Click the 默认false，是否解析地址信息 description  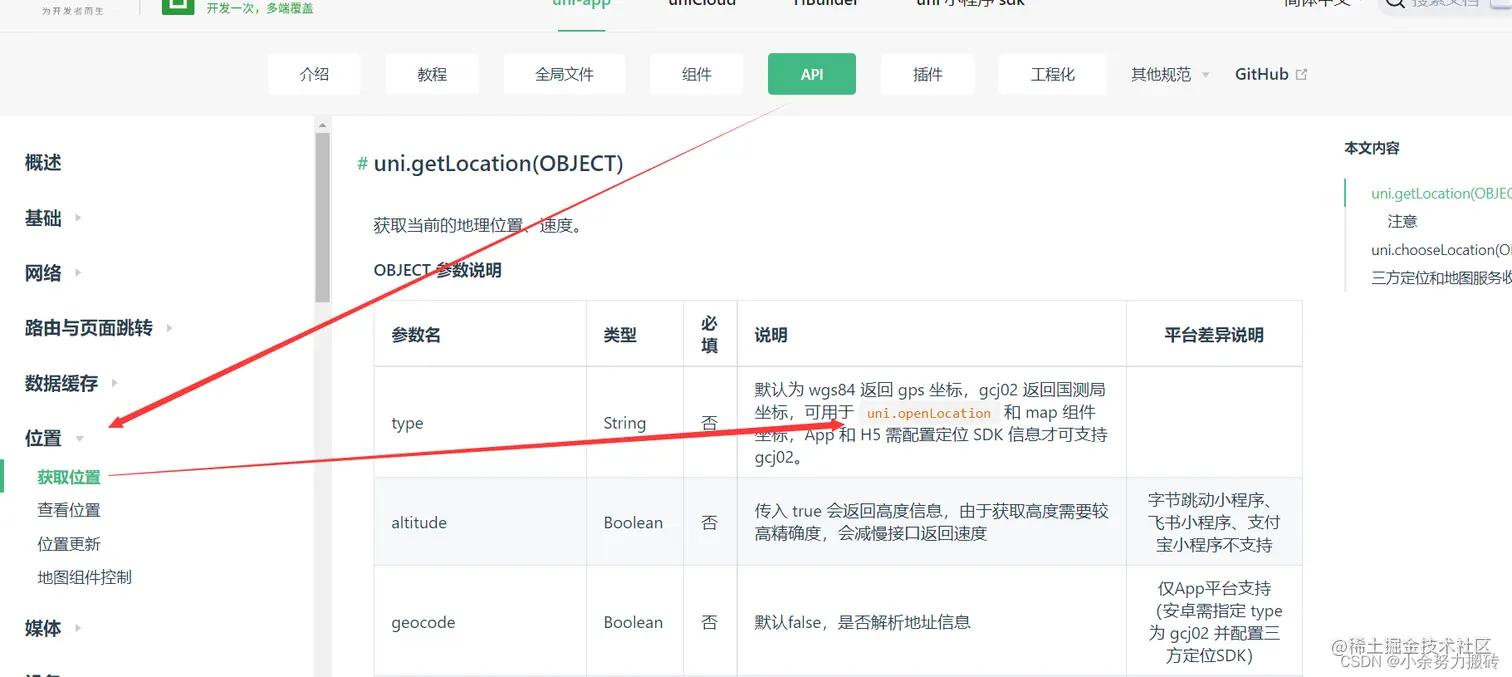[862, 622]
